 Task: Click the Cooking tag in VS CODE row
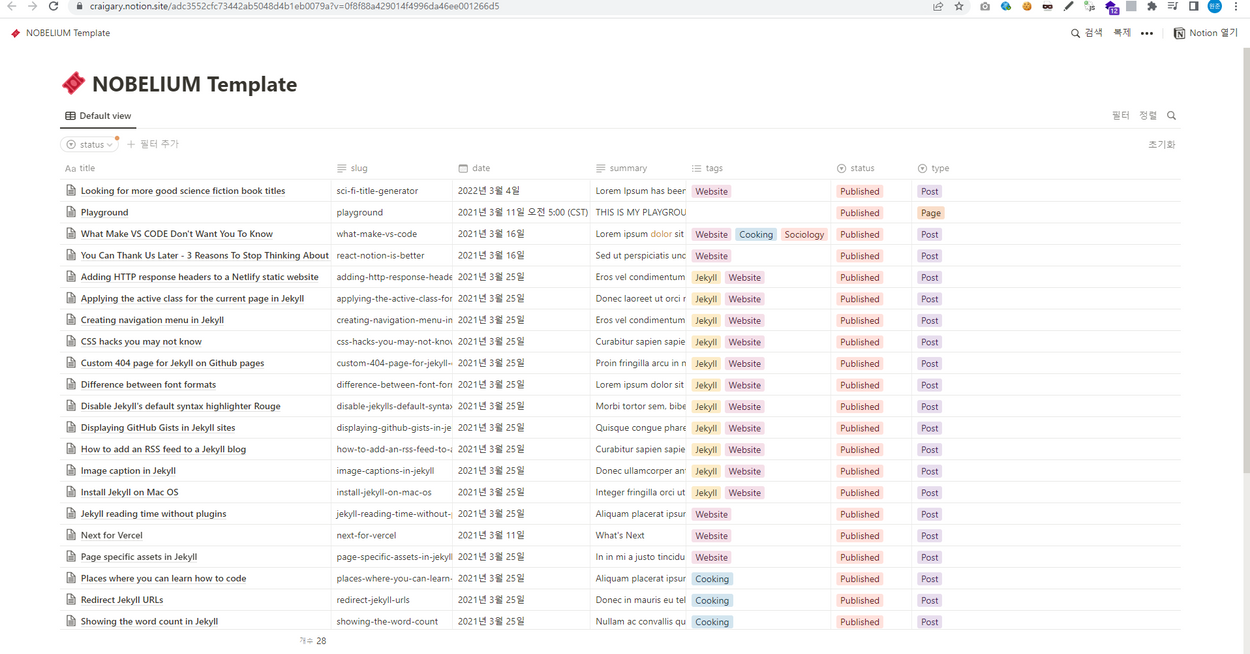756,235
